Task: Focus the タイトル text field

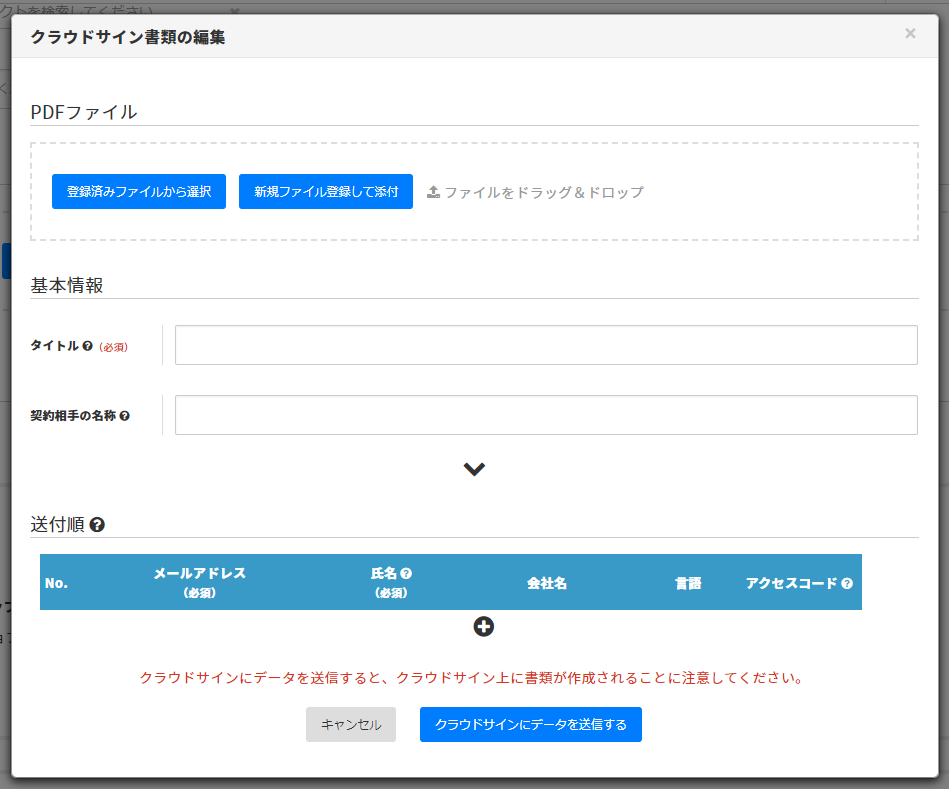Action: pyautogui.click(x=546, y=345)
